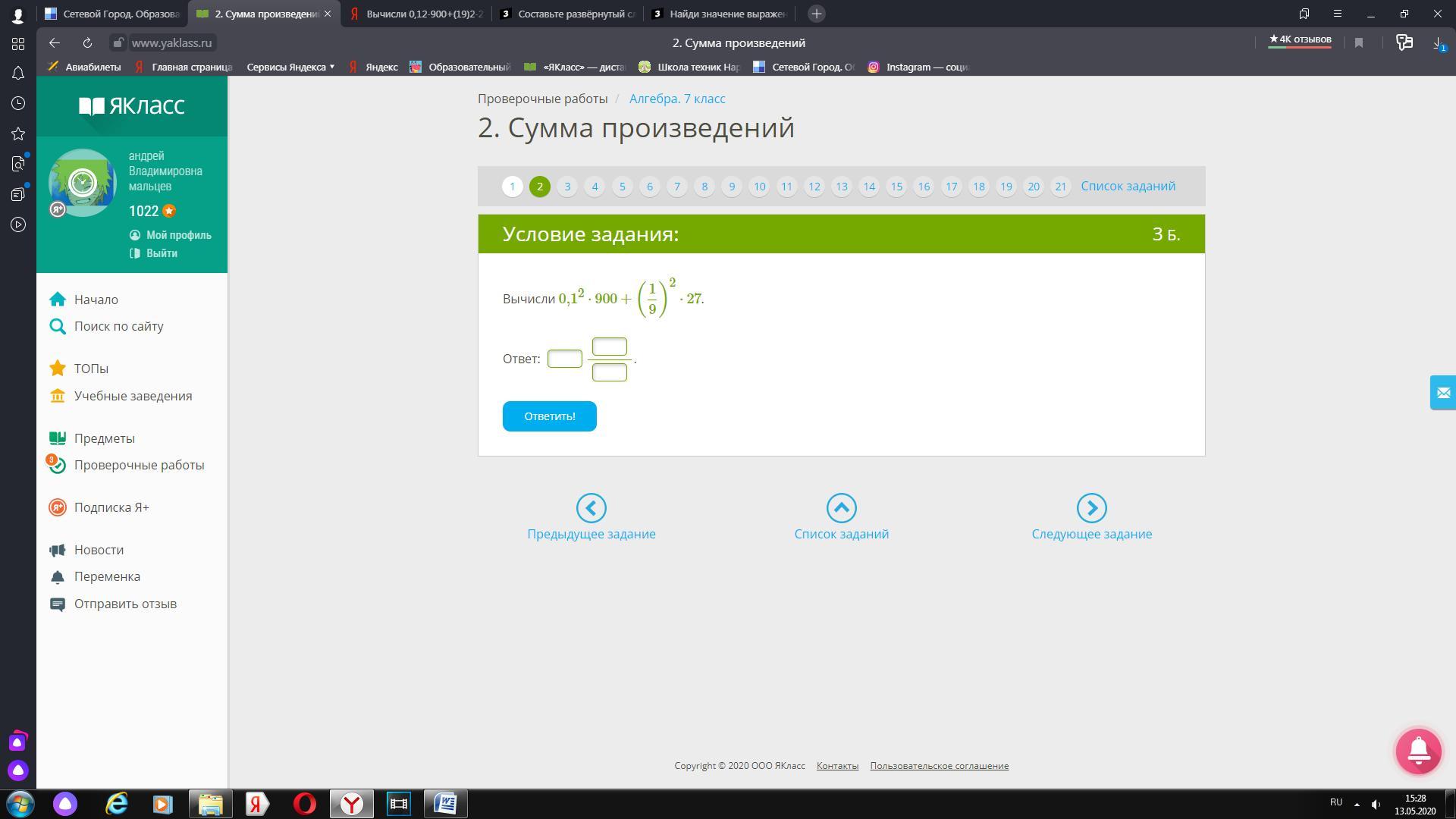
Task: Open Word from Windows taskbar
Action: click(x=445, y=803)
